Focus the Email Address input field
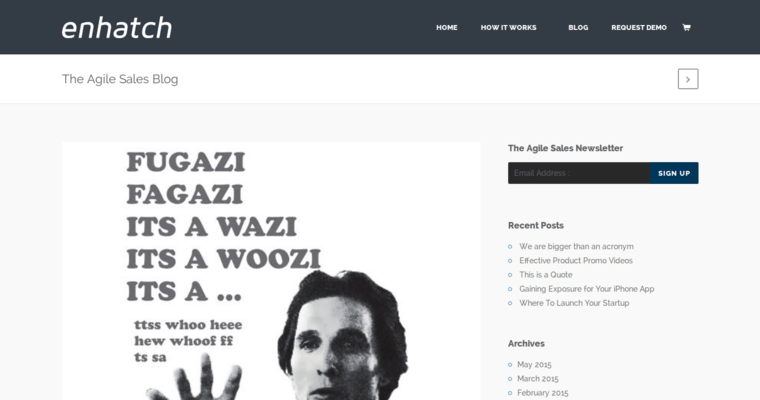The image size is (760, 400). click(x=579, y=173)
